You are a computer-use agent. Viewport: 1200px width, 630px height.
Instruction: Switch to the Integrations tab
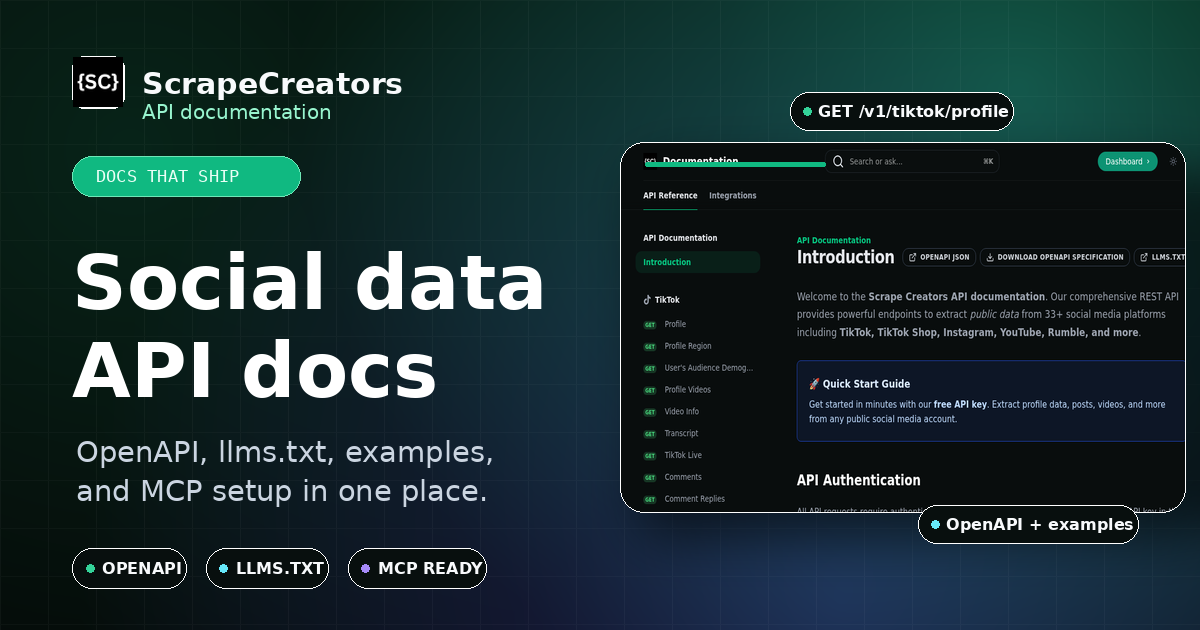[x=733, y=196]
